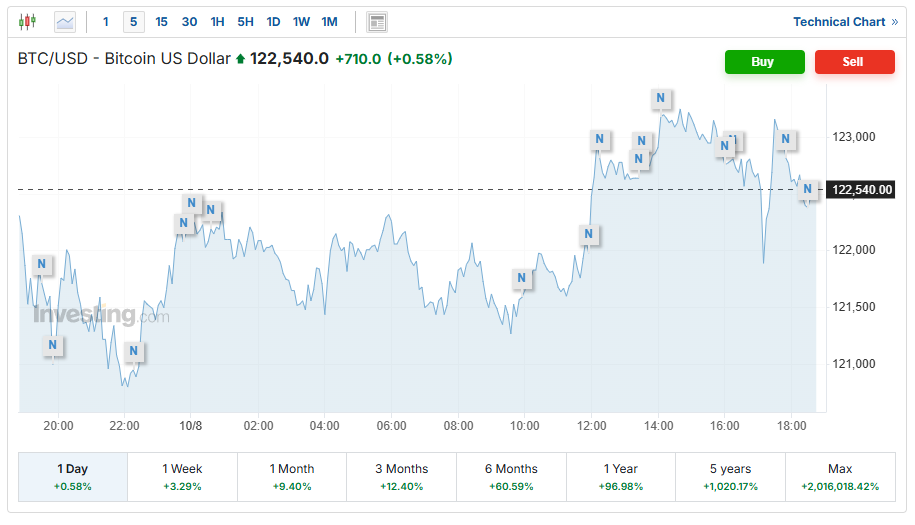Open the news marker near 10:00
The width and height of the screenshot is (915, 525).
click(x=520, y=278)
